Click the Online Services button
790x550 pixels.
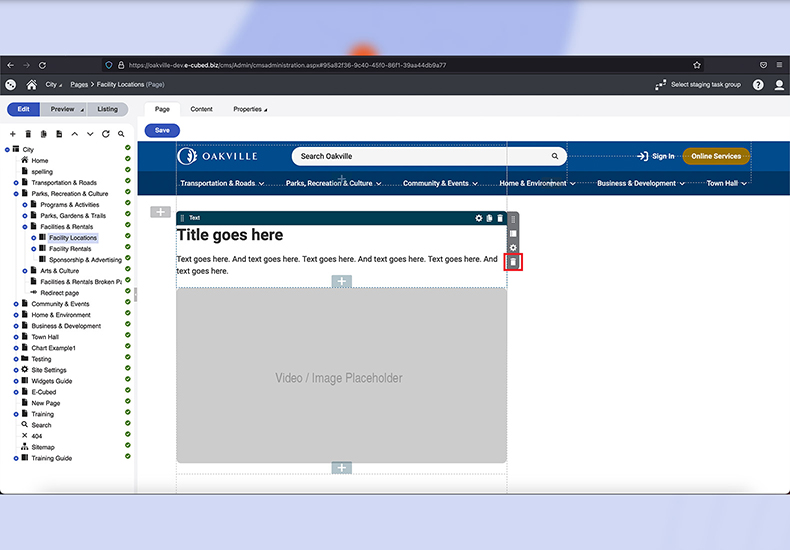[x=715, y=156]
